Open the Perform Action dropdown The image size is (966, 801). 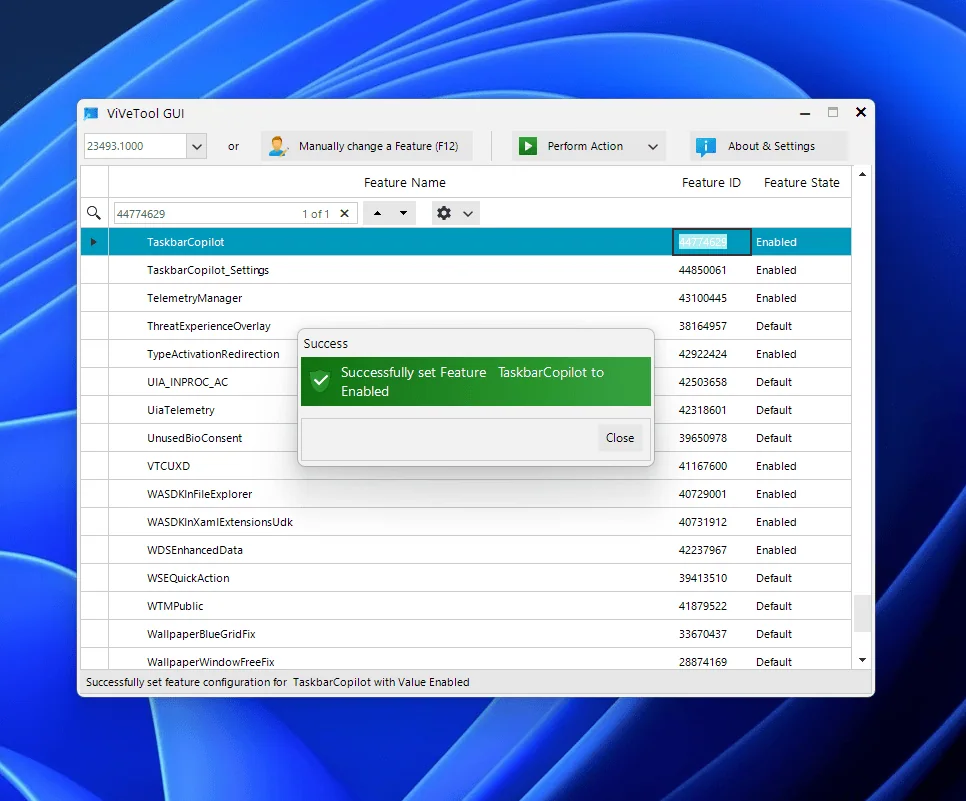pos(652,146)
